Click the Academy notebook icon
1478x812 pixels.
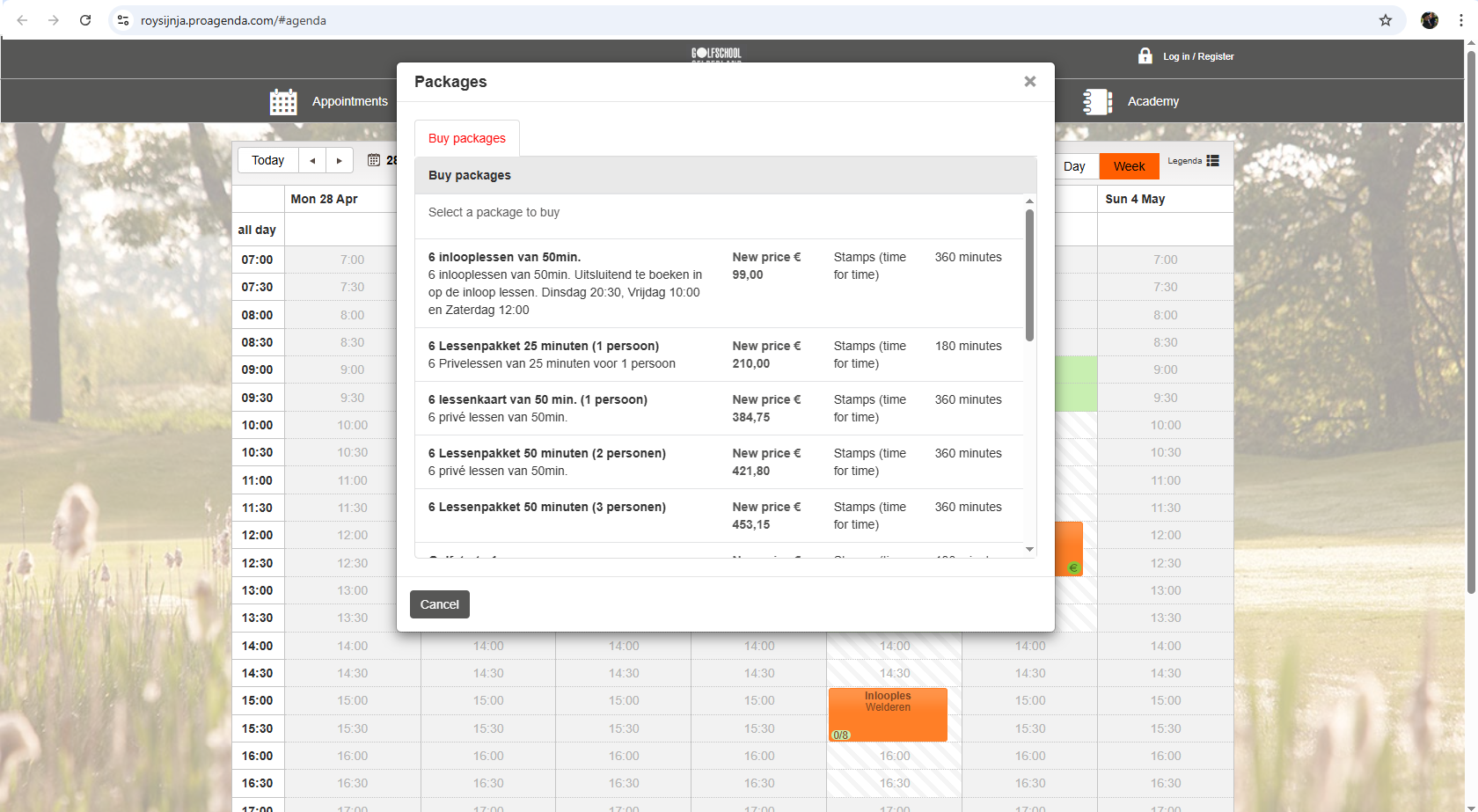[1097, 102]
